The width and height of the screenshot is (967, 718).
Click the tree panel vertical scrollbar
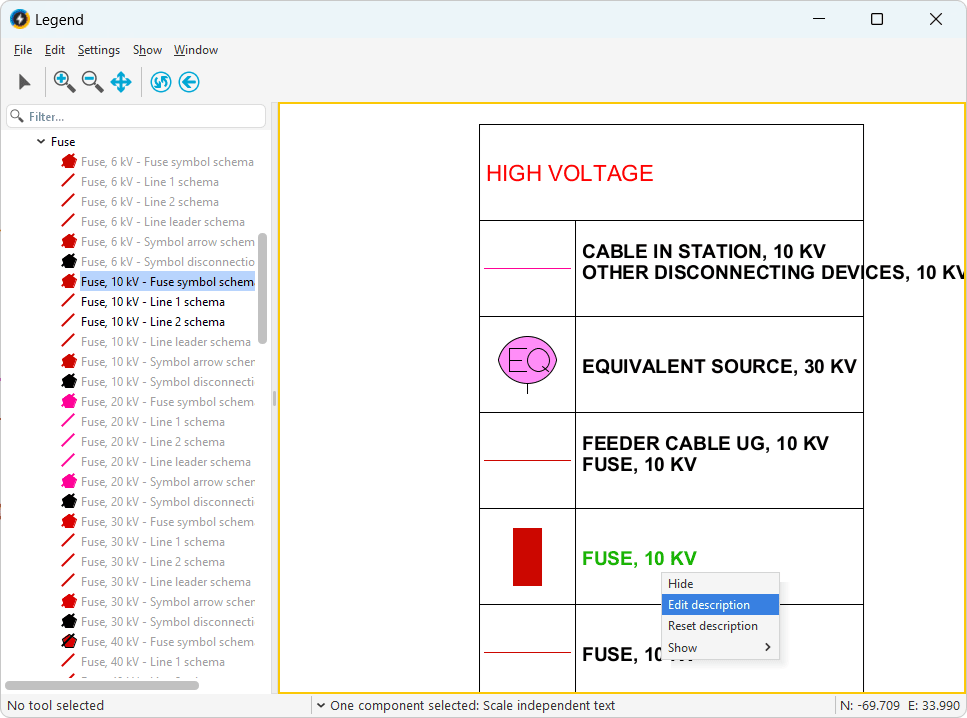263,288
